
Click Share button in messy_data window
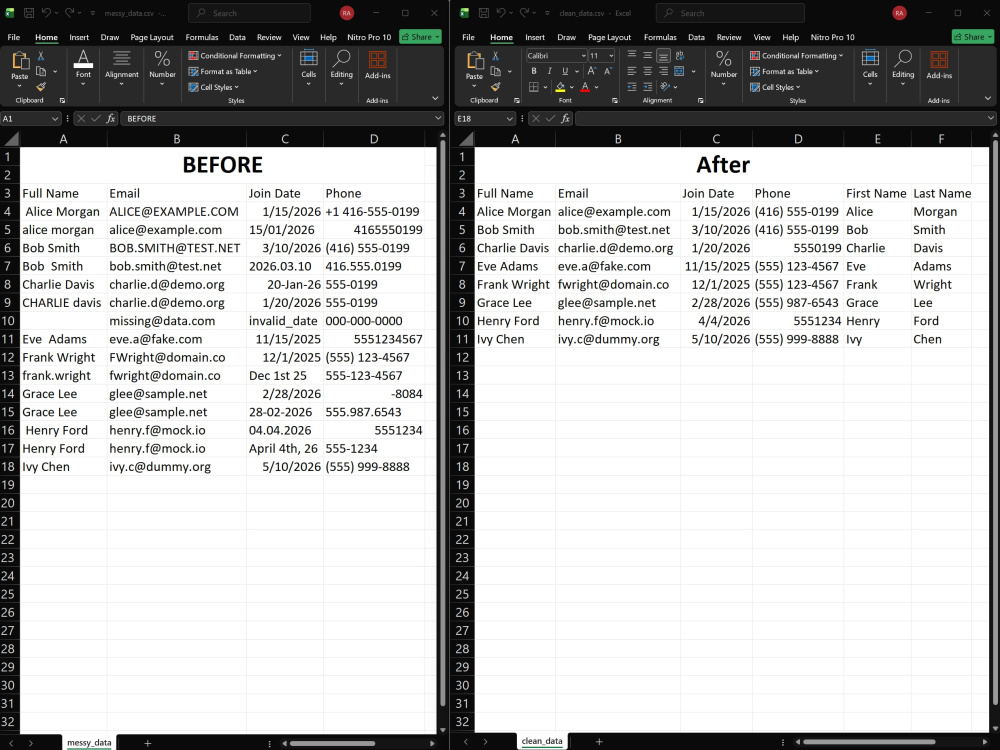(420, 37)
